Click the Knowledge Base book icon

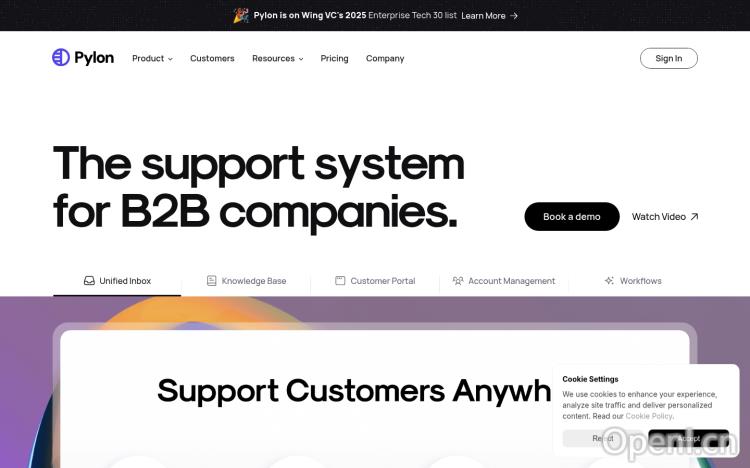211,281
